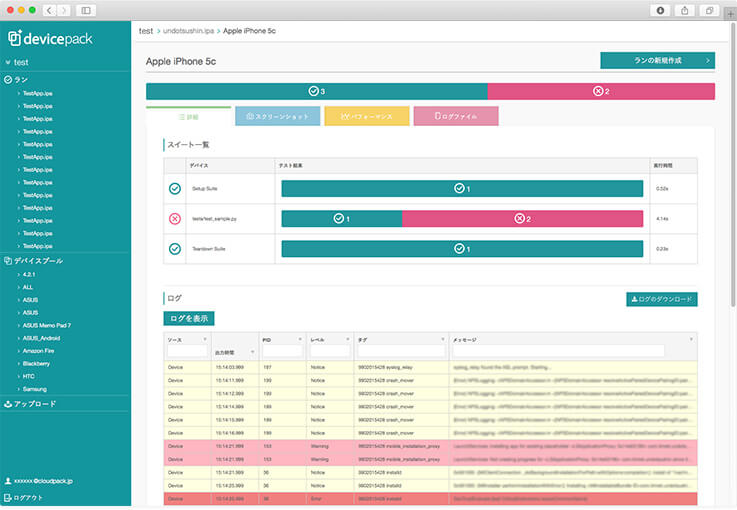Image resolution: width=737 pixels, height=510 pixels.
Task: Show all tabs icon in browser
Action: (x=709, y=10)
